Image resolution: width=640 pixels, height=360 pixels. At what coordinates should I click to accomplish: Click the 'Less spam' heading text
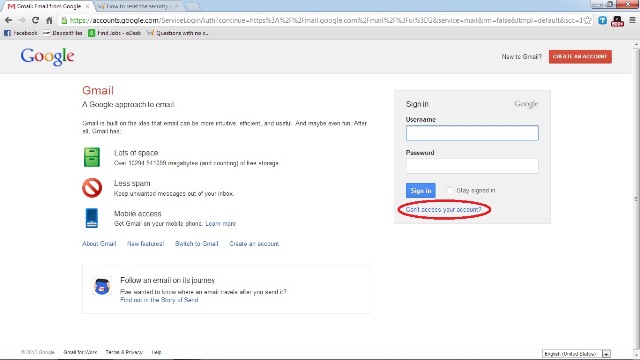coord(132,183)
